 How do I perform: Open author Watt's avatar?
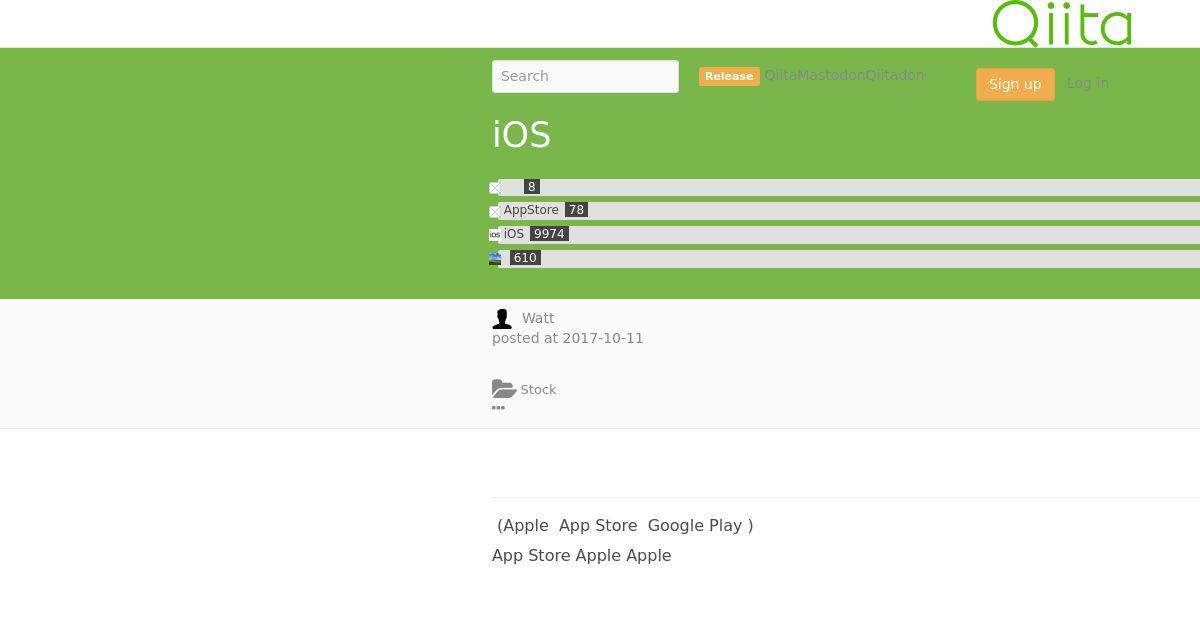coord(502,319)
